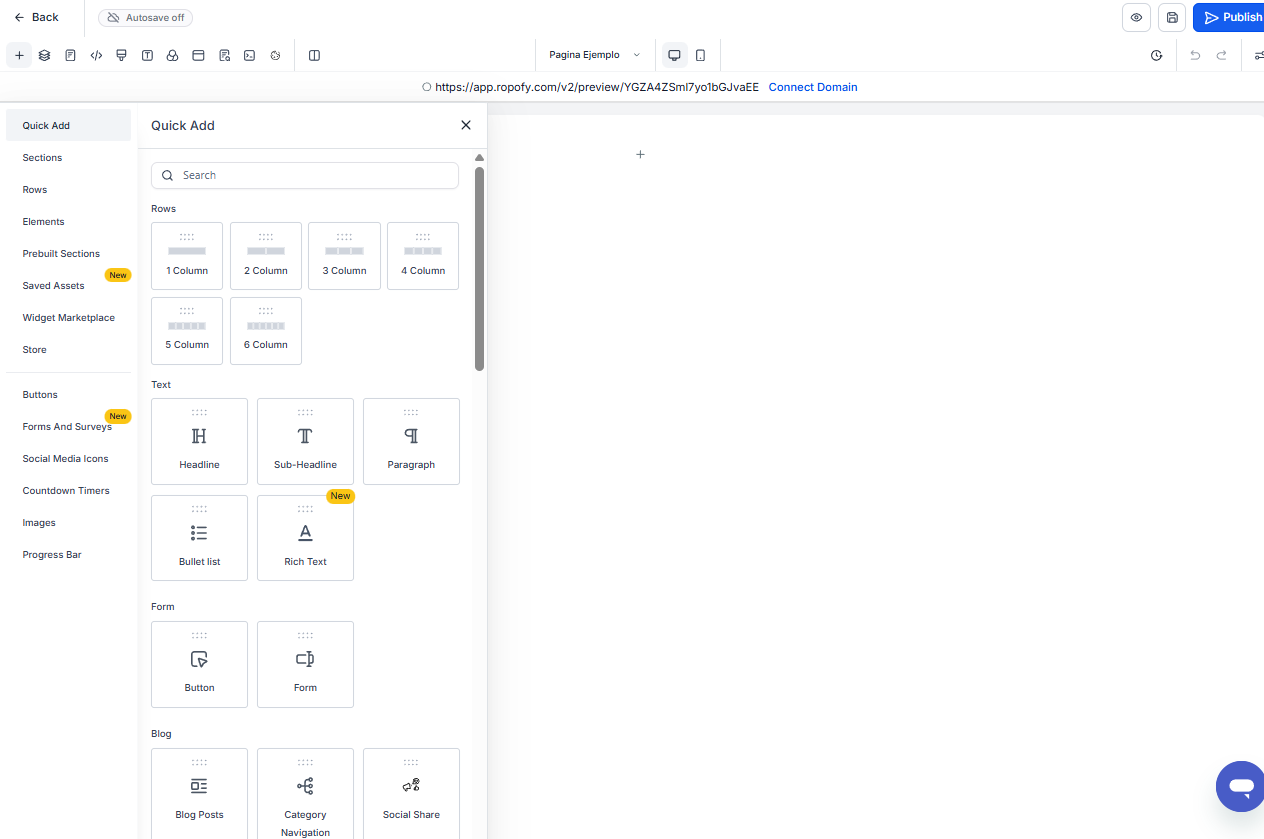Click the cookie consent icon in toolbar
The image size is (1264, 839).
coord(275,56)
